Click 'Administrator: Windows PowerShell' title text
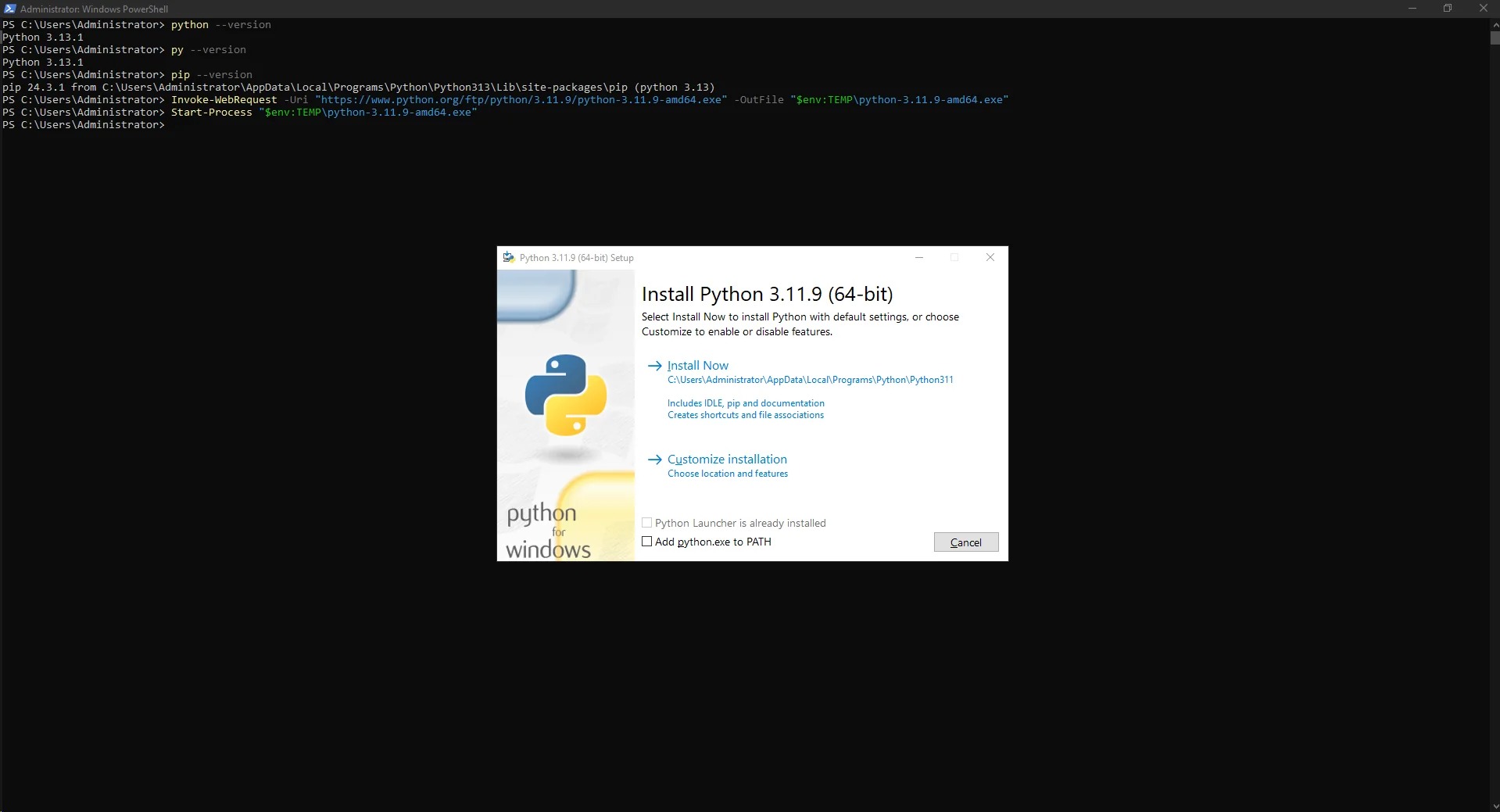This screenshot has width=1500, height=812. point(94,9)
